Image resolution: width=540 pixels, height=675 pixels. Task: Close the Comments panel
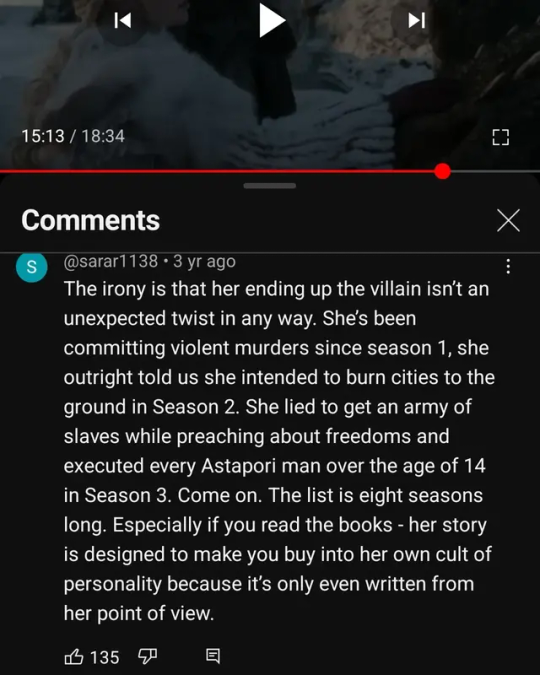[x=508, y=220]
